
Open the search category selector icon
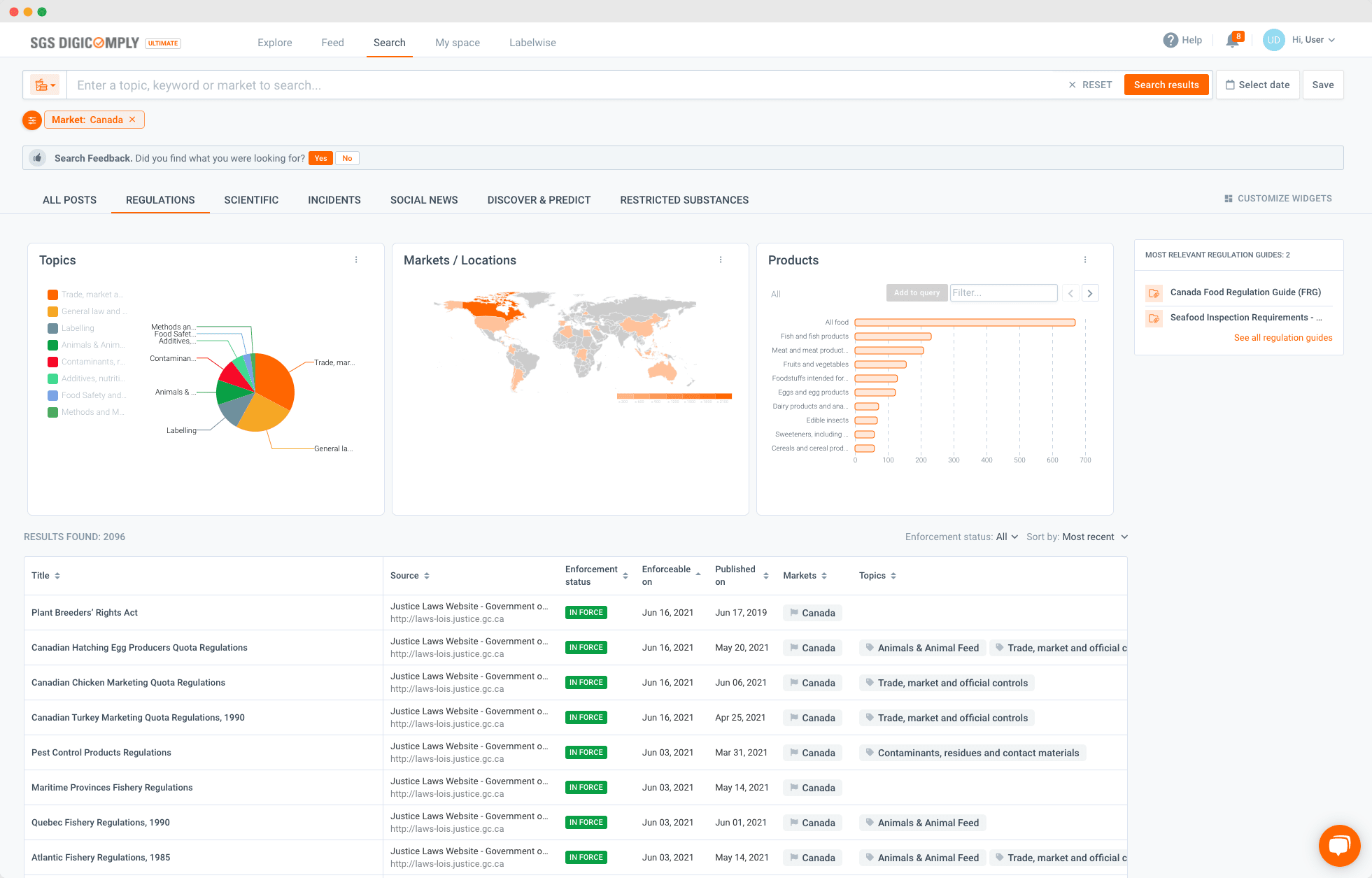(45, 85)
